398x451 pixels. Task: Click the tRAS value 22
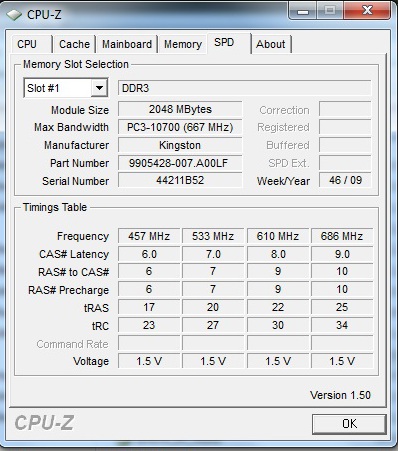coord(278,307)
